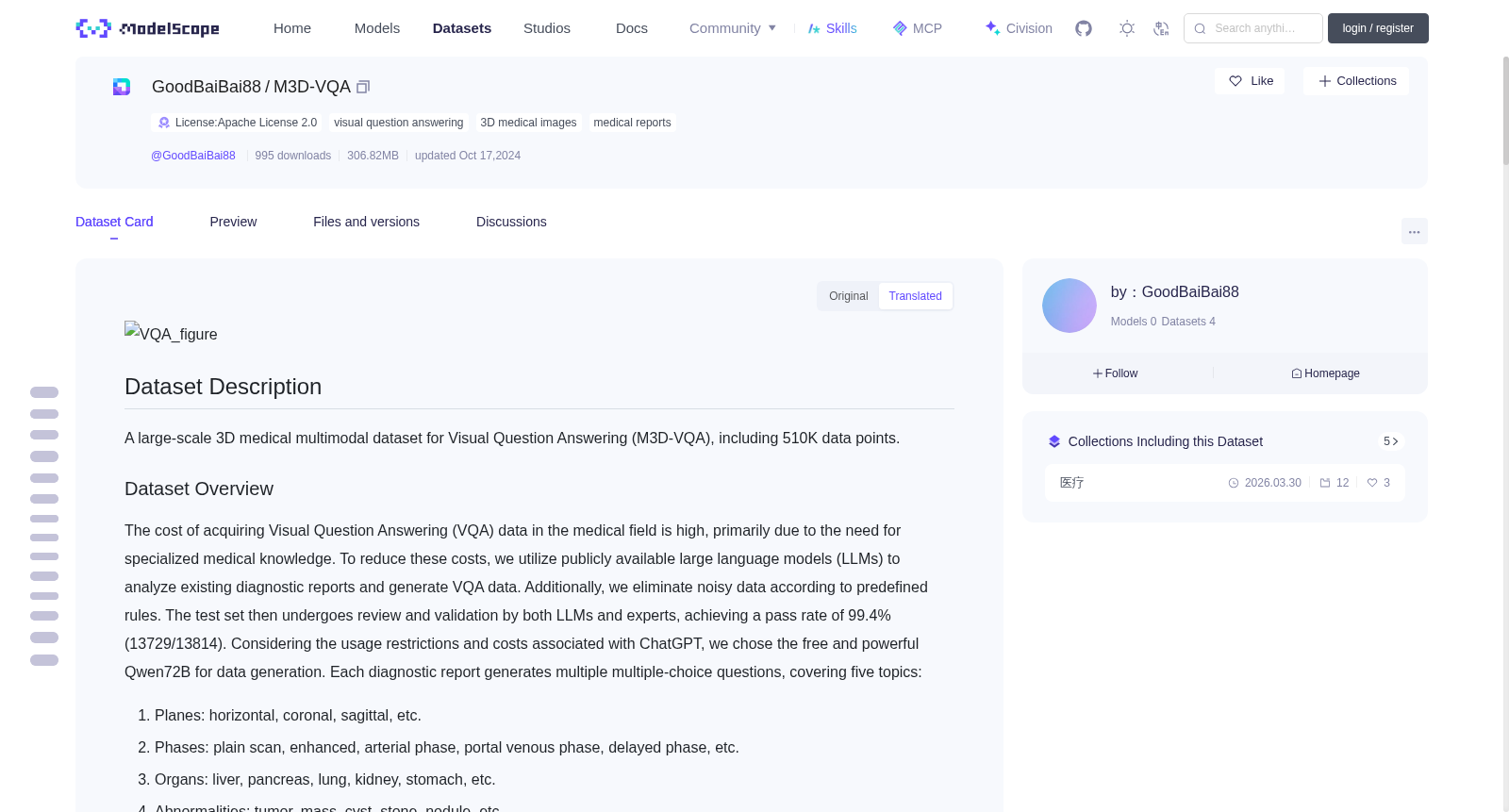The width and height of the screenshot is (1509, 812).
Task: Expand collections count arrow showing 5
Action: point(1391,441)
